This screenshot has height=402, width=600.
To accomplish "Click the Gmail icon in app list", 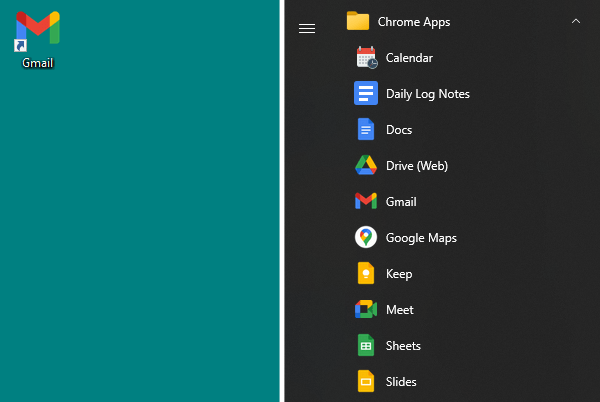I will pos(366,202).
